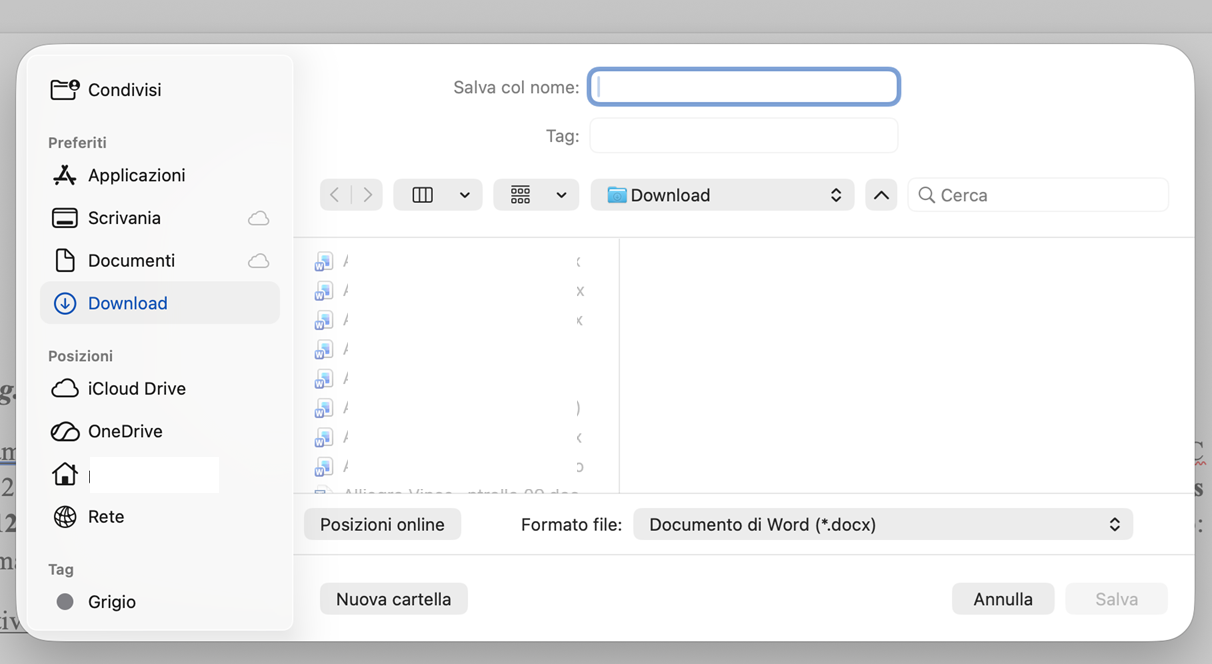Cancel the dialog with Annulla
1212x664 pixels.
coord(1003,599)
